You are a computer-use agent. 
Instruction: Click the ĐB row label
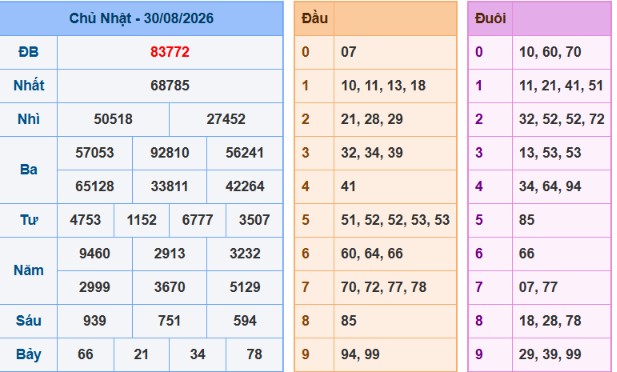(x=28, y=52)
